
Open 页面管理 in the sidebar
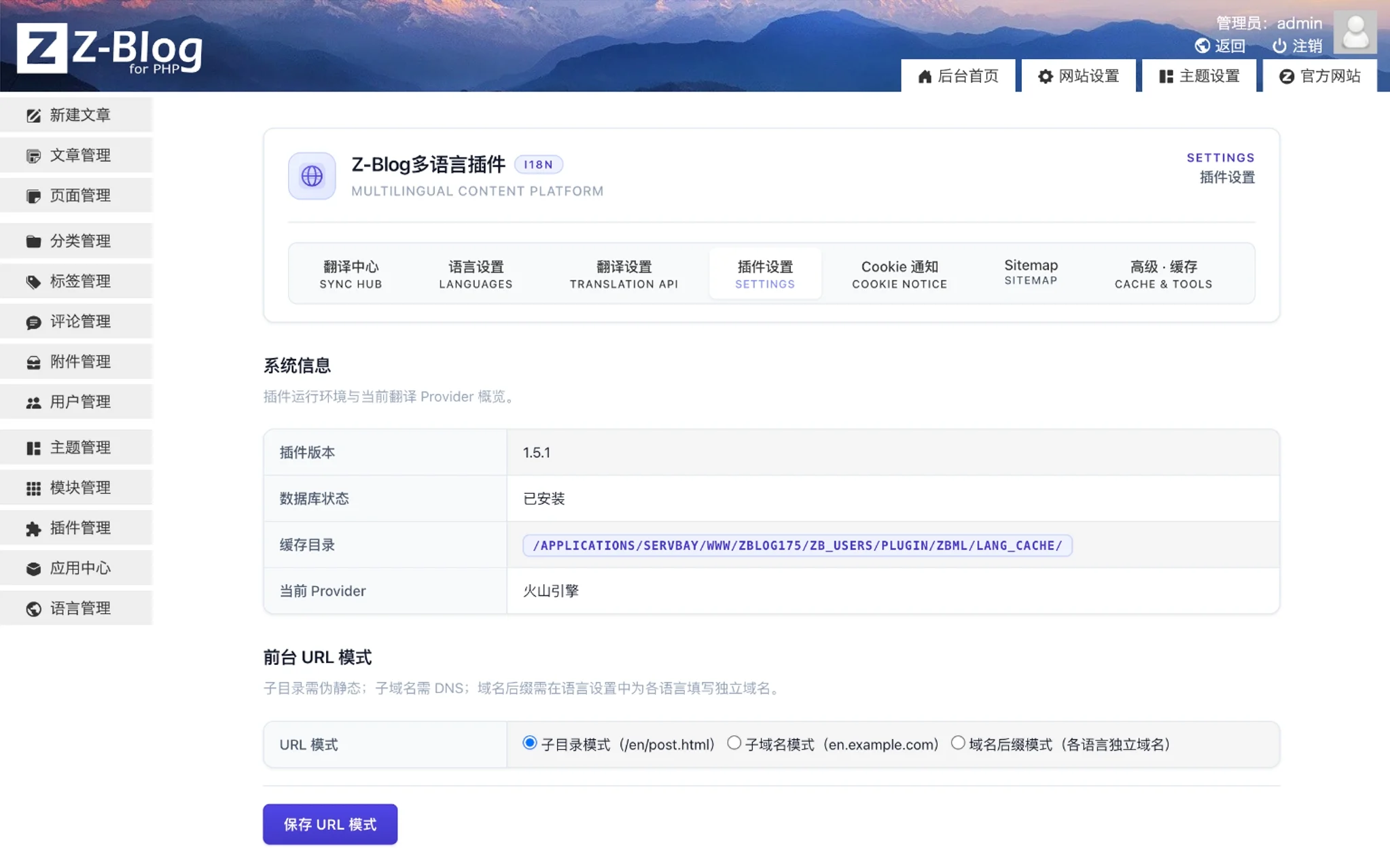click(x=76, y=195)
